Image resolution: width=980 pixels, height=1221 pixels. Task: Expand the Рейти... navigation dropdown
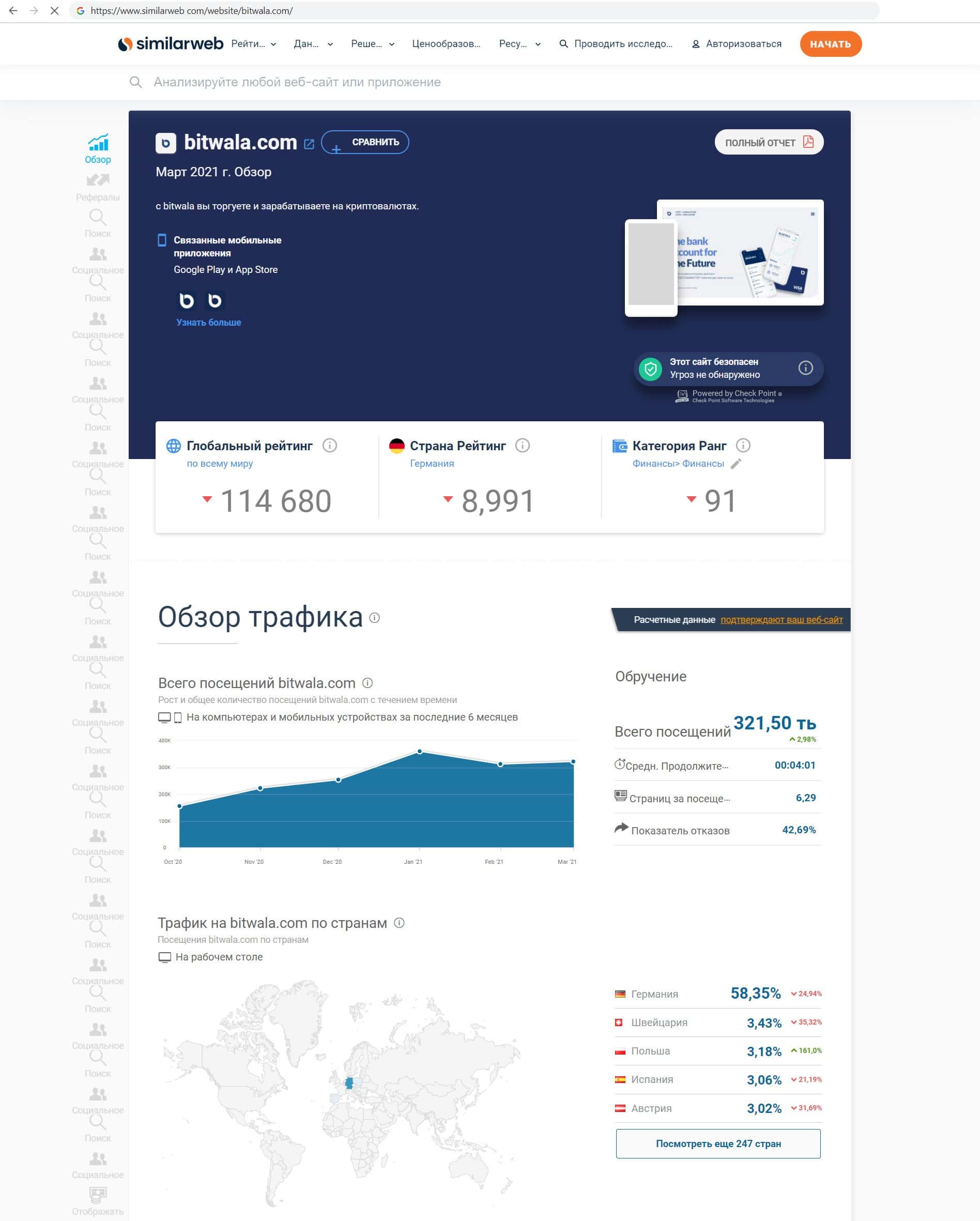point(254,43)
